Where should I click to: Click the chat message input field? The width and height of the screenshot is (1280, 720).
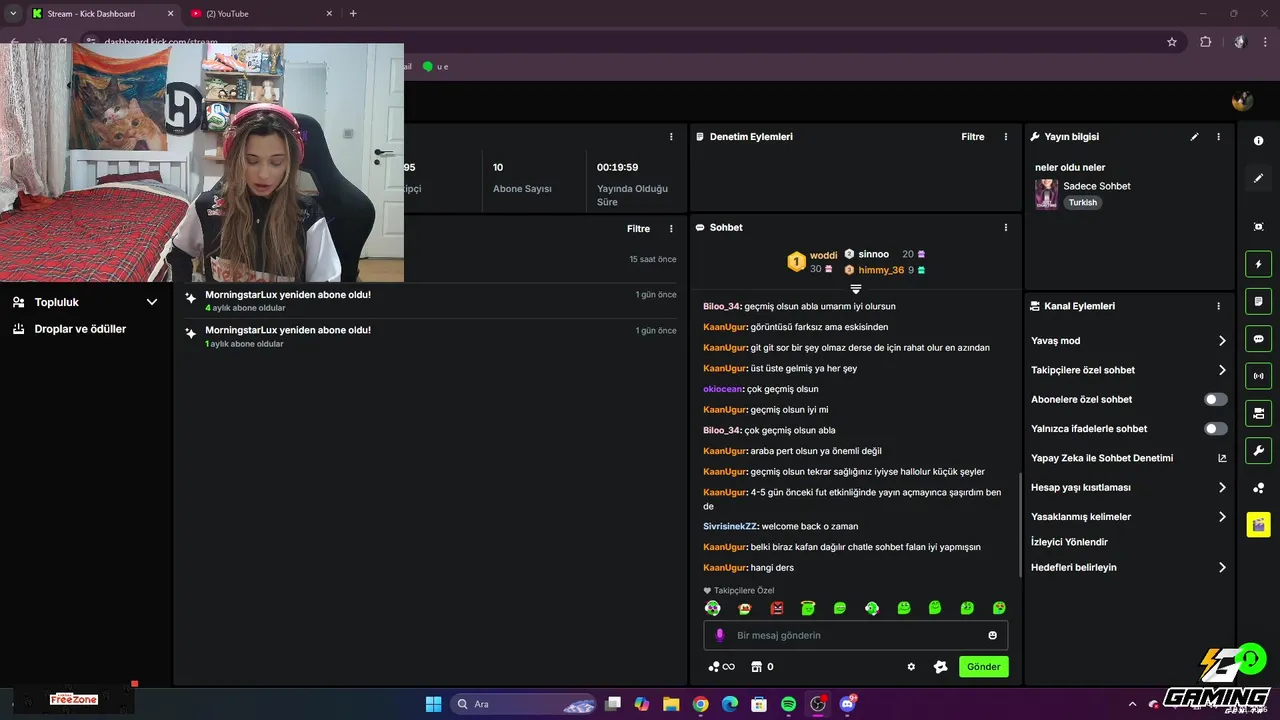click(855, 635)
